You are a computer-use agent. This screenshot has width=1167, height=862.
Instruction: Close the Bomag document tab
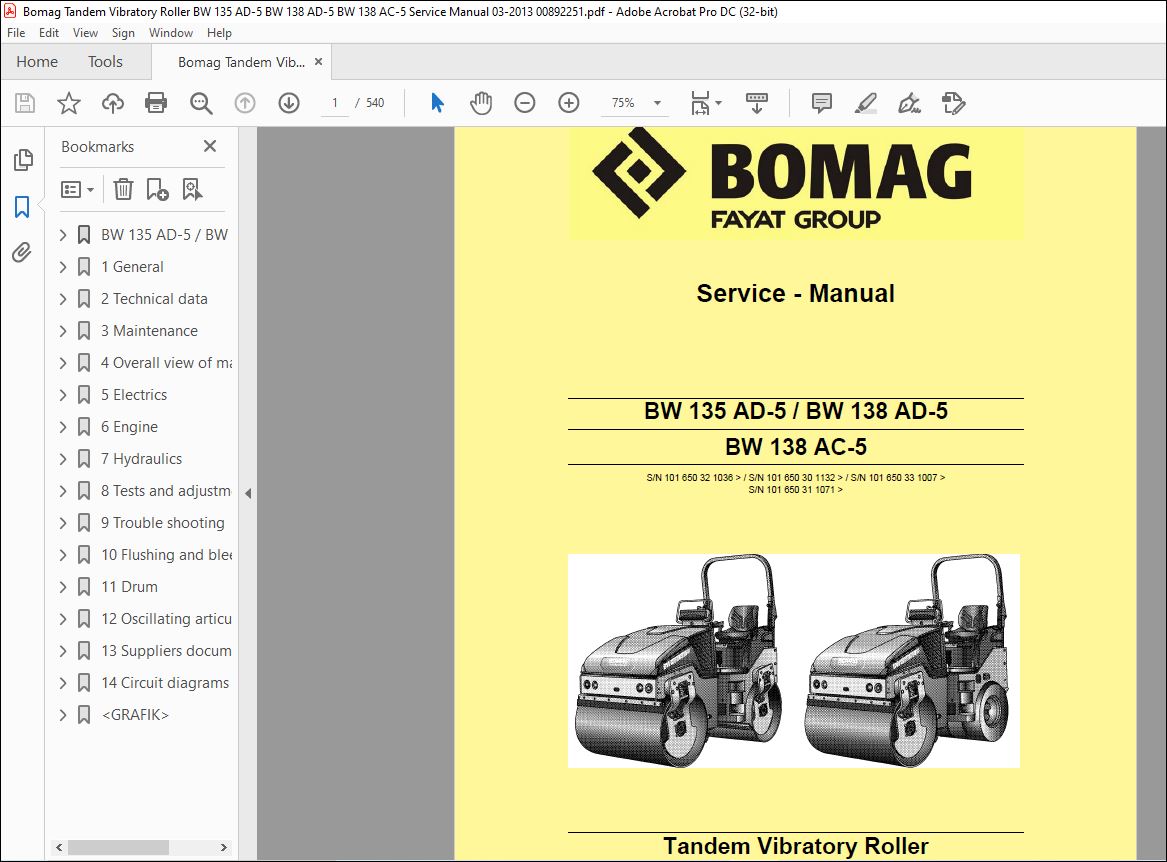coord(319,62)
